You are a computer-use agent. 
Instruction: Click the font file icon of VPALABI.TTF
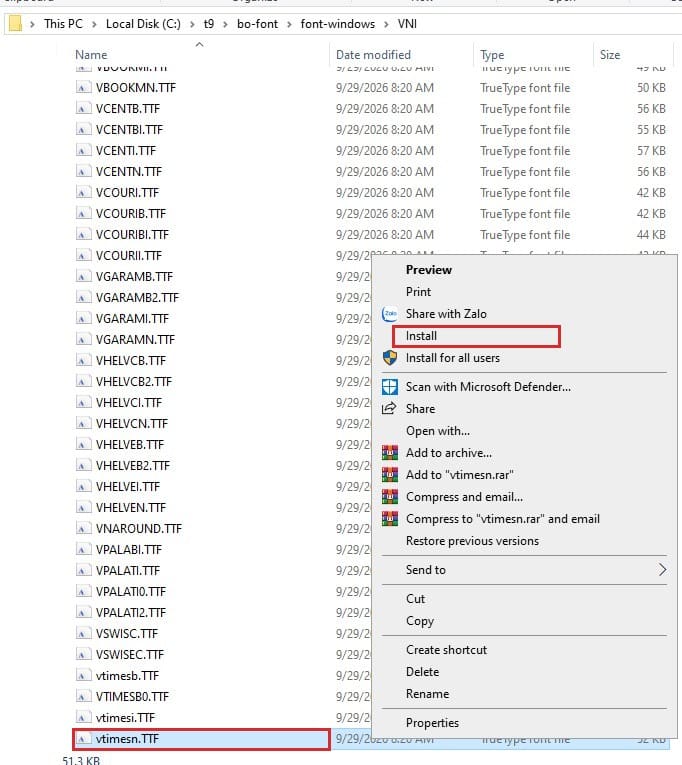coord(83,549)
